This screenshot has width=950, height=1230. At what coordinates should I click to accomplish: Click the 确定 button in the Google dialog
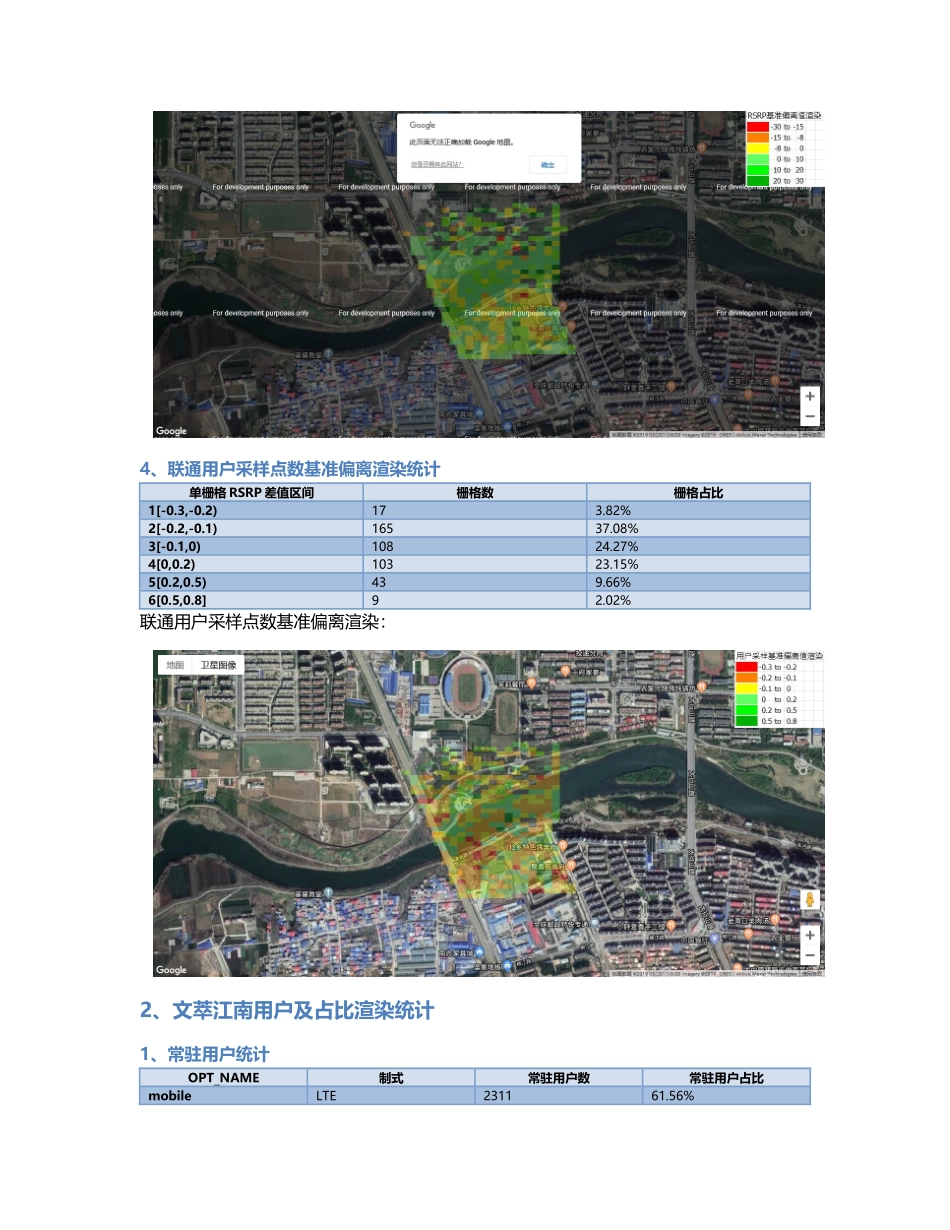(548, 164)
